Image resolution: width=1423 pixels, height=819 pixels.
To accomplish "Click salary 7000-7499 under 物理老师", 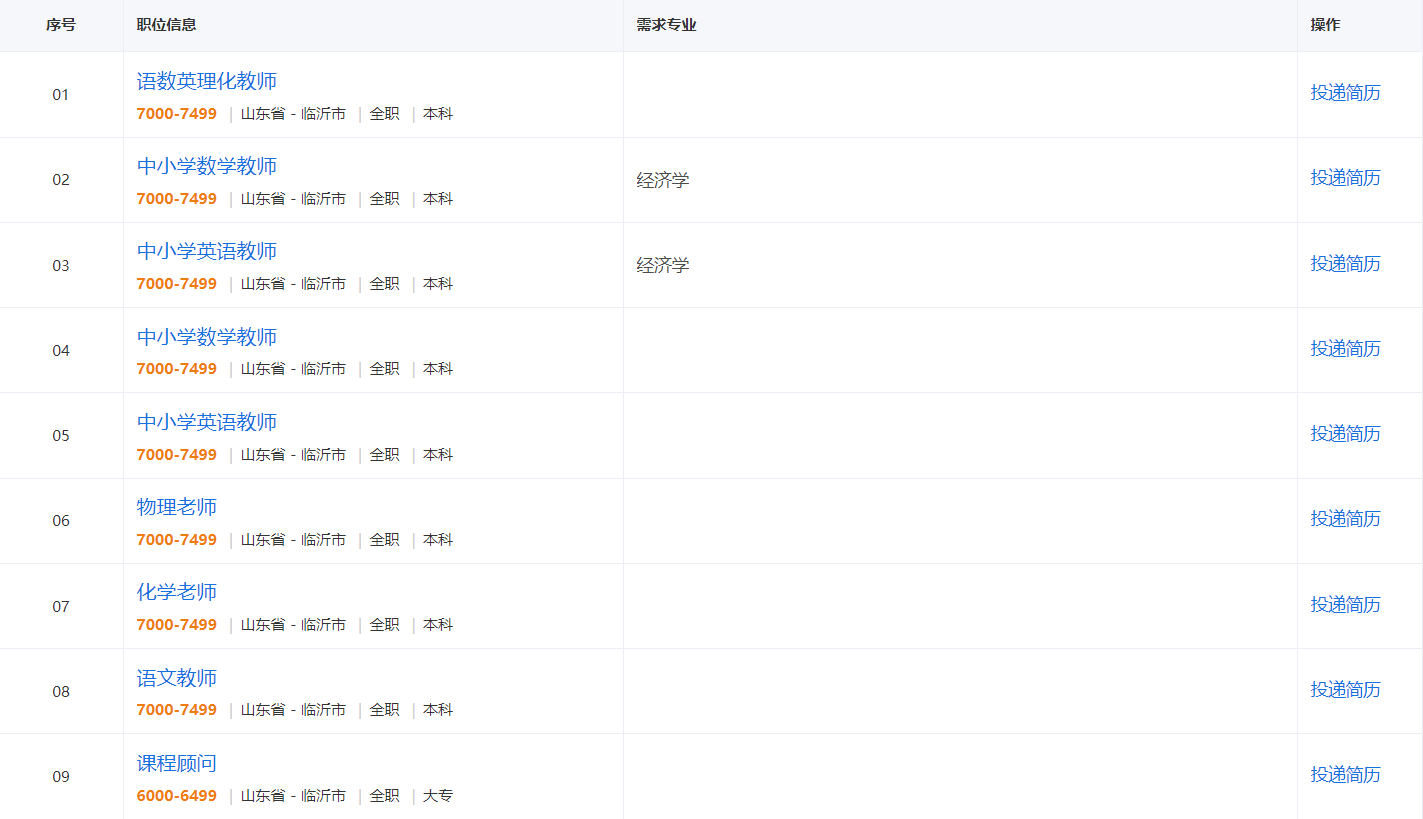I will click(x=177, y=540).
